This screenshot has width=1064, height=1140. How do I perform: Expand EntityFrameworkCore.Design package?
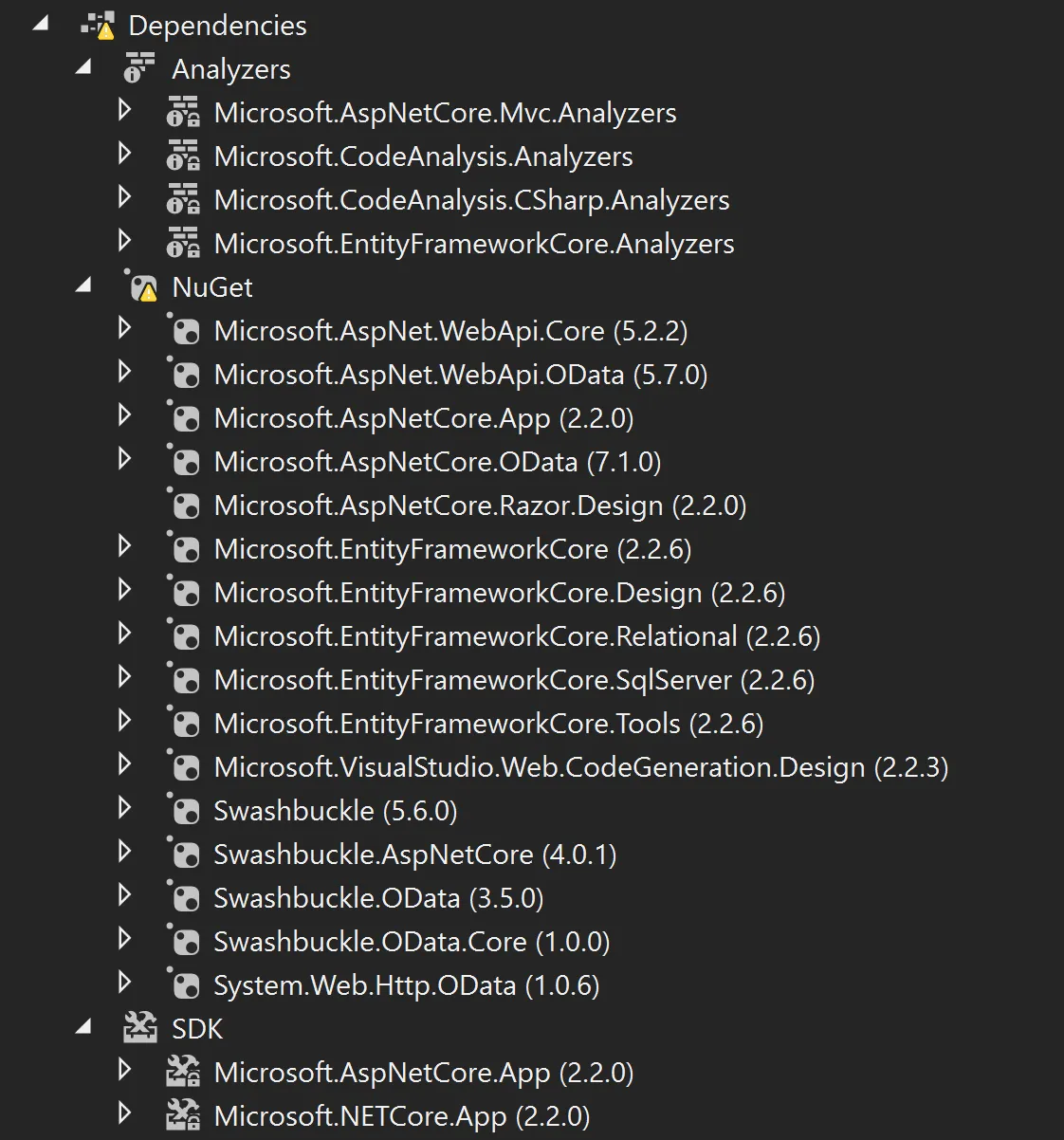(x=124, y=590)
